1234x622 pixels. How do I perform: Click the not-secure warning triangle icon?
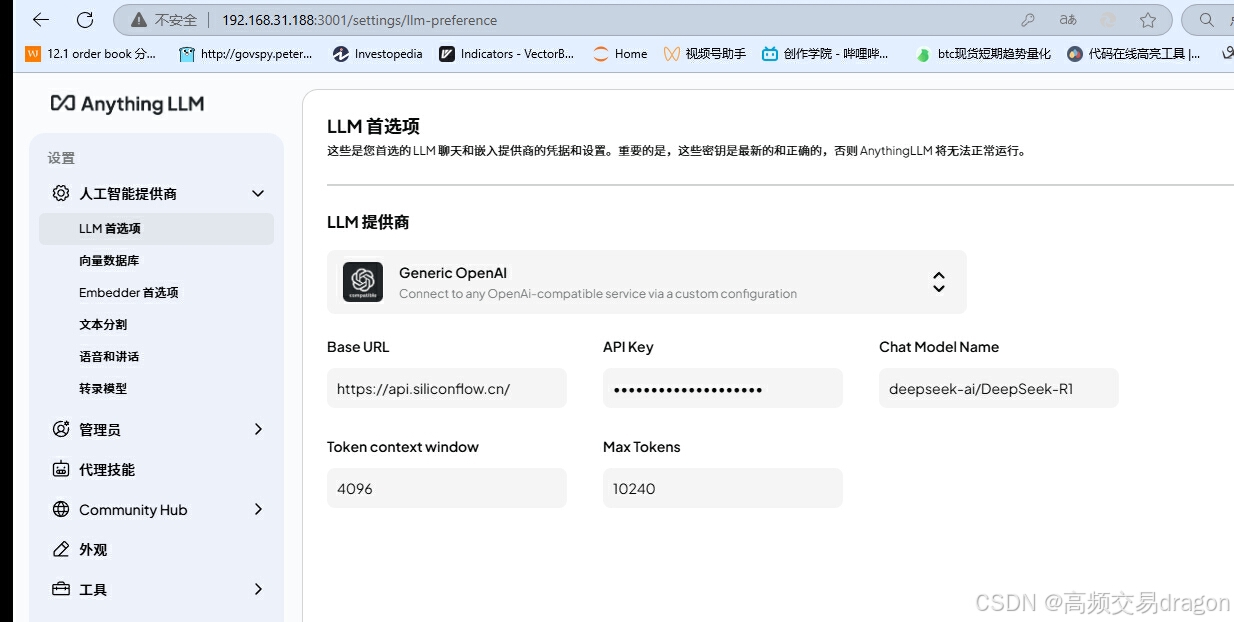pos(138,20)
